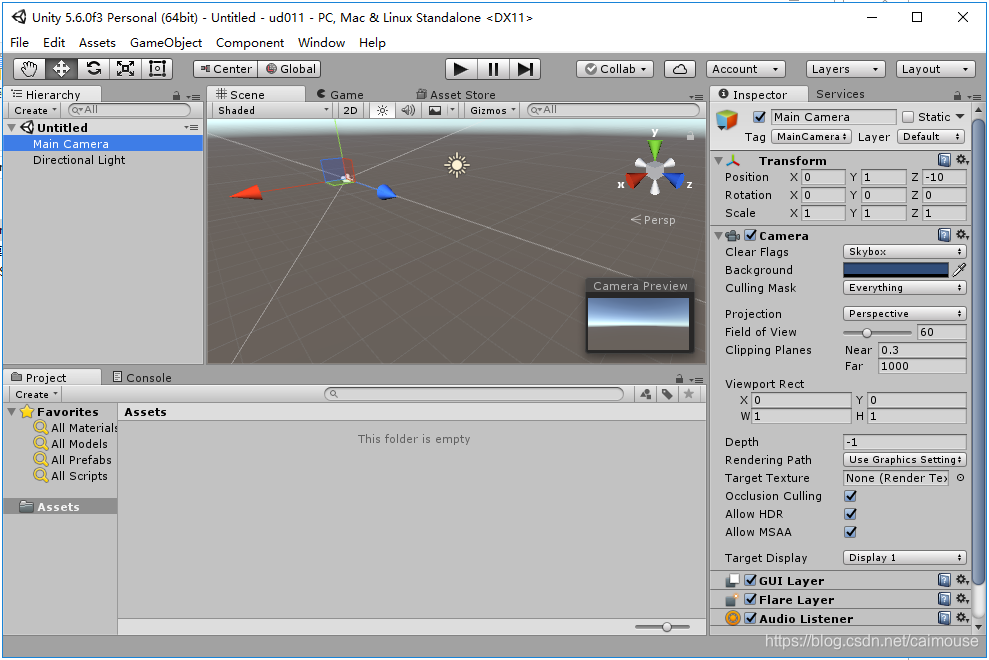This screenshot has width=989, height=660.
Task: Open the GameObject menu
Action: coord(166,43)
